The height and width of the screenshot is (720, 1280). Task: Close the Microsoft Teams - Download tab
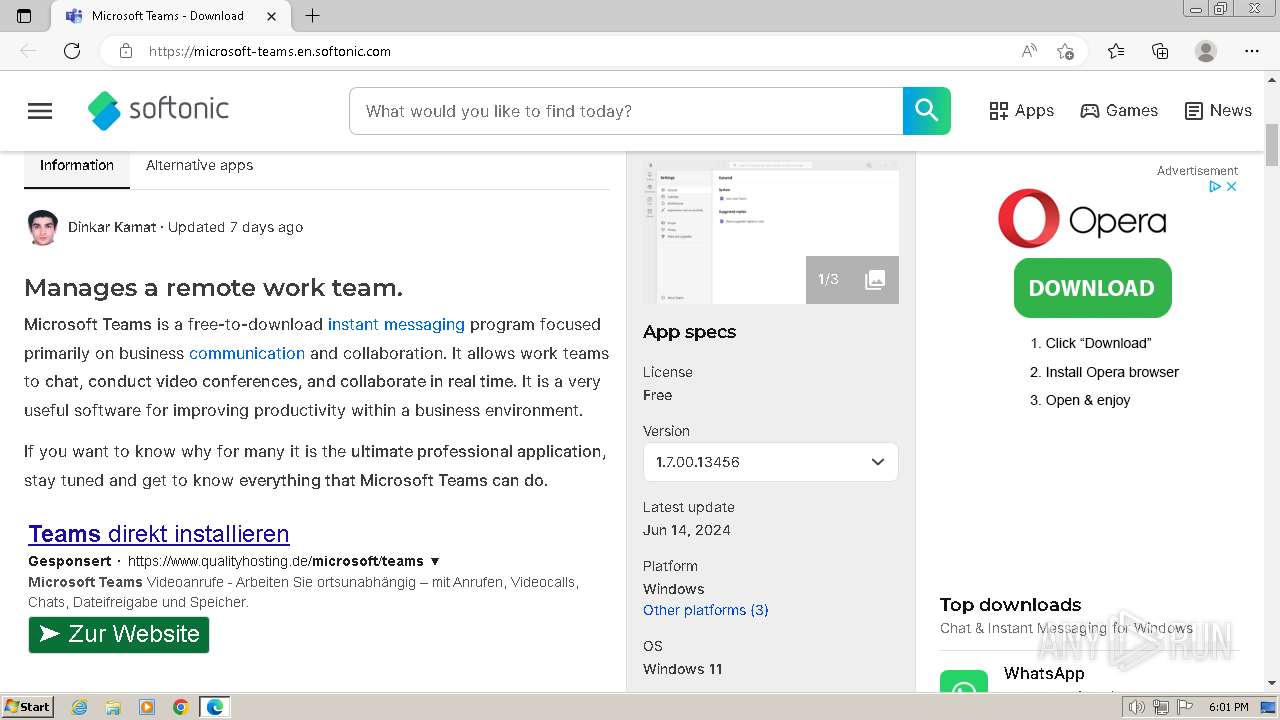pyautogui.click(x=272, y=16)
